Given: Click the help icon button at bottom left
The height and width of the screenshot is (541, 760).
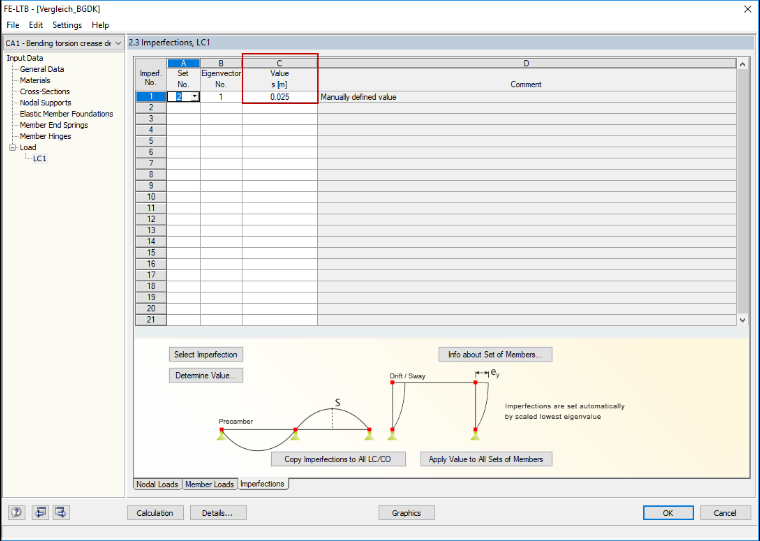Looking at the screenshot, I should point(17,512).
